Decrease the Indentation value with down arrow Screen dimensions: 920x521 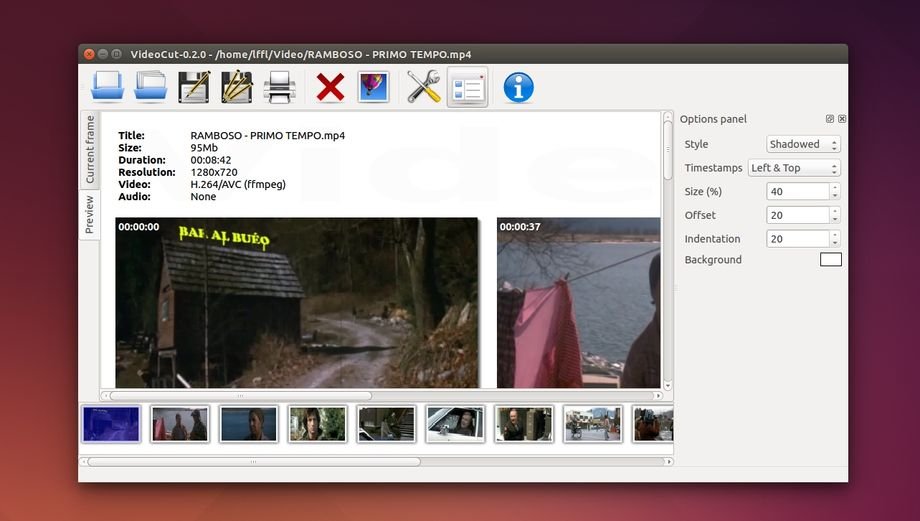pos(835,243)
